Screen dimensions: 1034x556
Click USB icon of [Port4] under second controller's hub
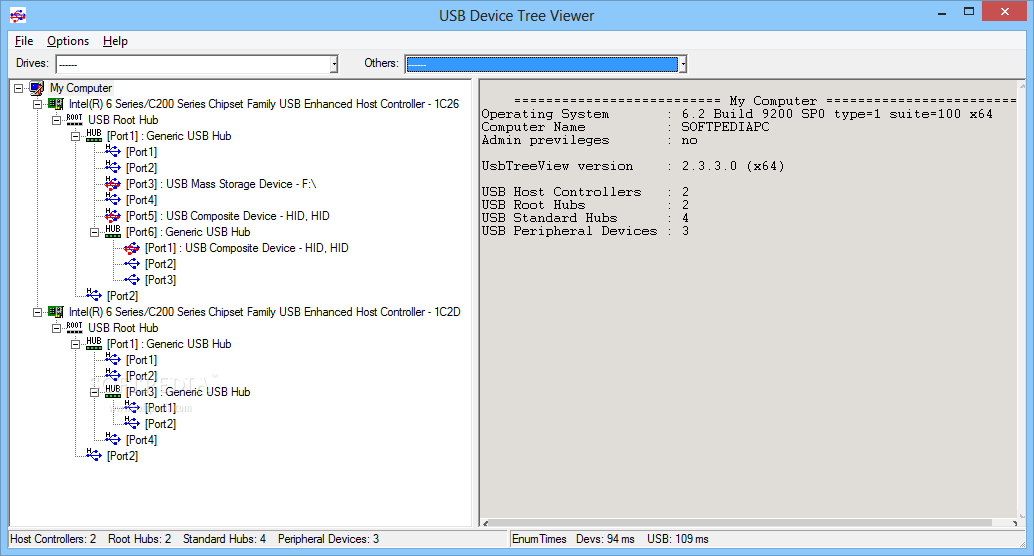click(113, 439)
